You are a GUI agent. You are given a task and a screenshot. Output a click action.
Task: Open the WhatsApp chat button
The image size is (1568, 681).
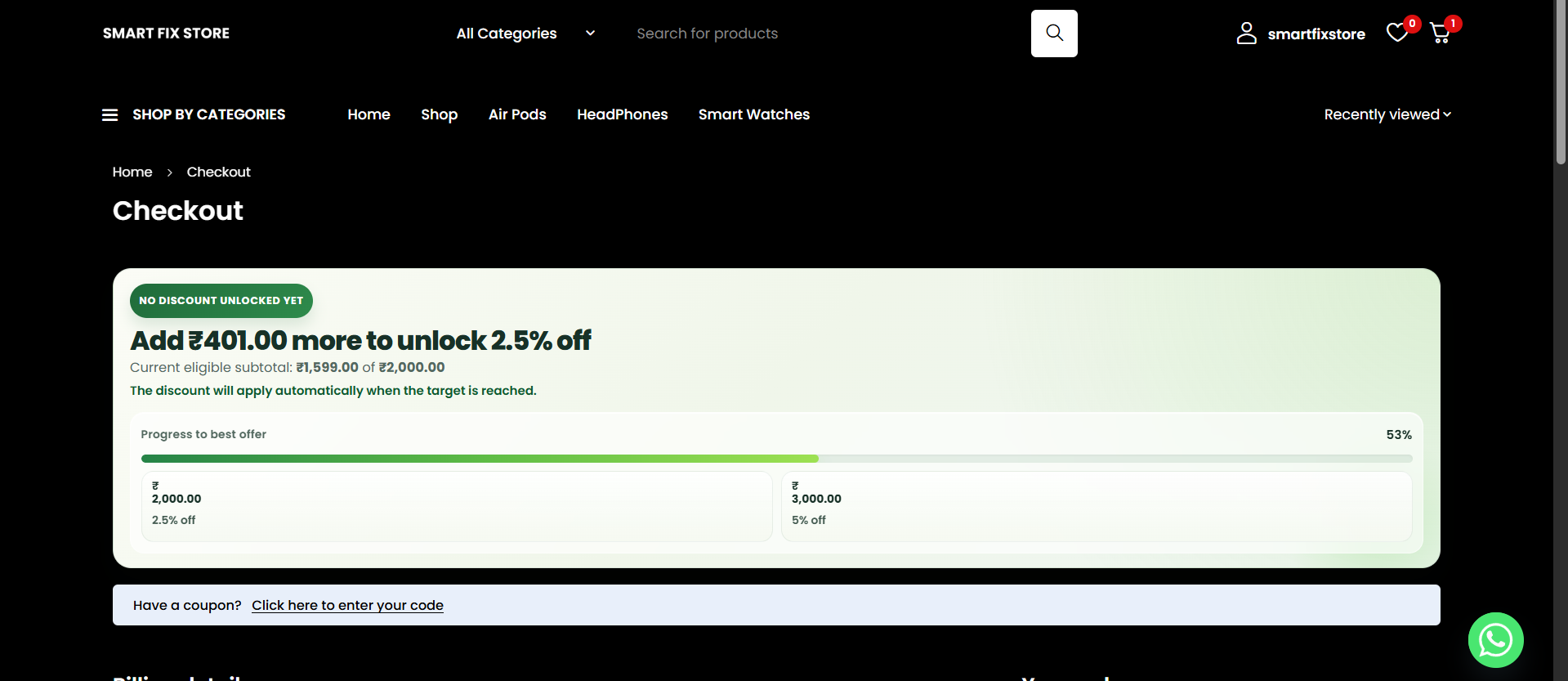(x=1495, y=640)
